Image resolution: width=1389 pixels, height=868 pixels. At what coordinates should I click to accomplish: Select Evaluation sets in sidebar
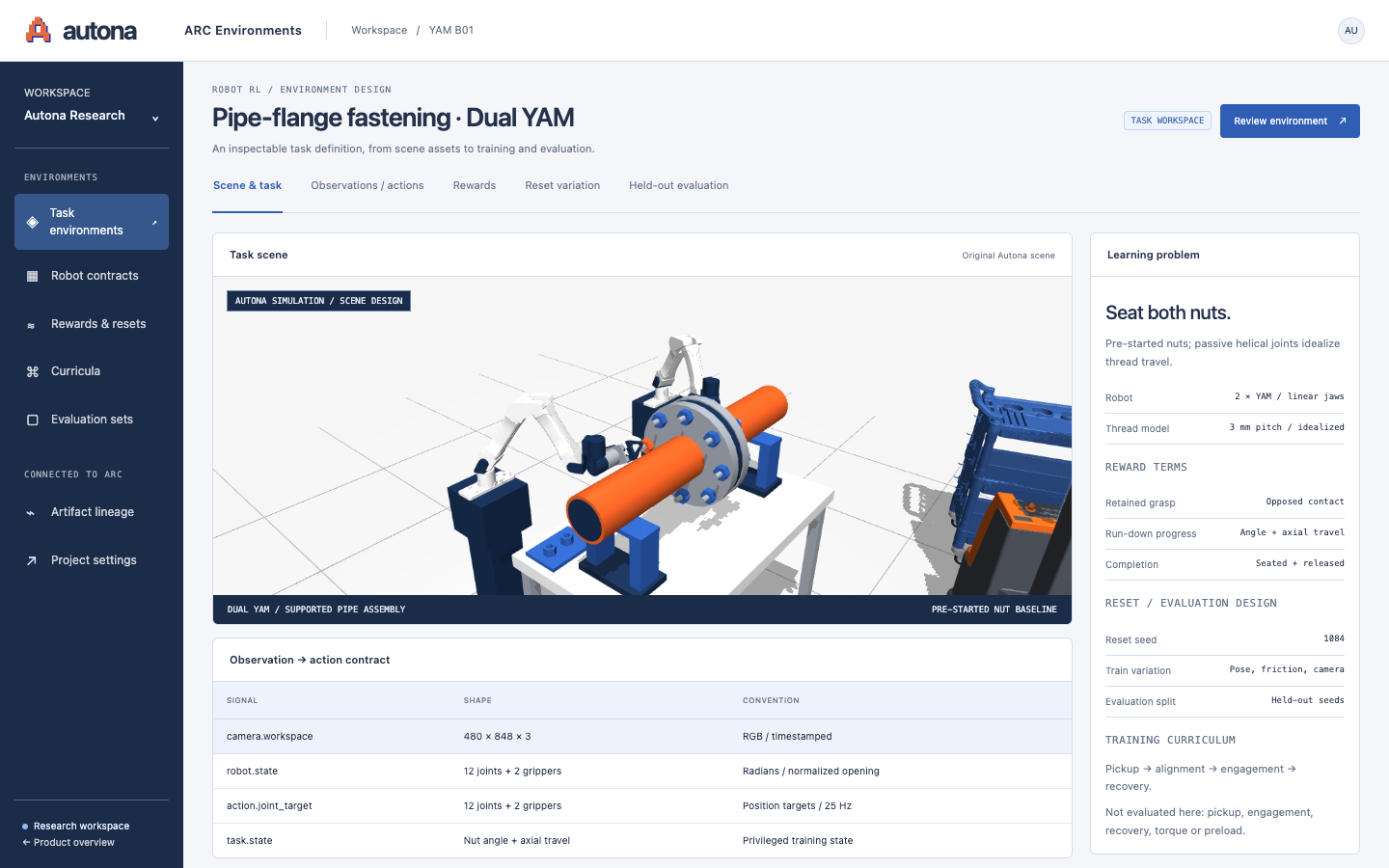point(92,420)
